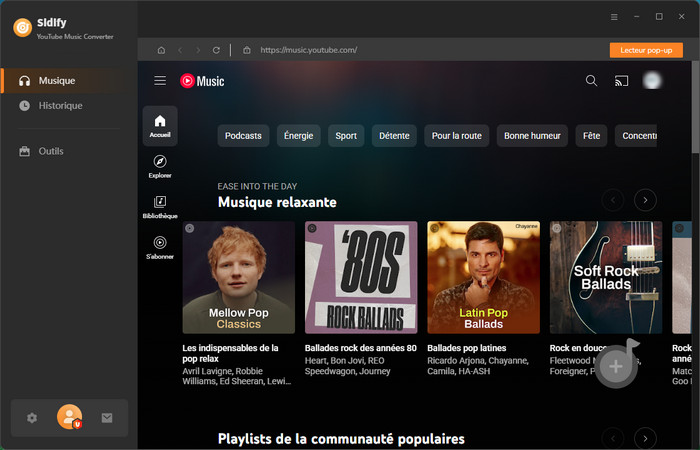Select the Énergie chip
Image resolution: width=700 pixels, height=450 pixels.
coord(298,136)
